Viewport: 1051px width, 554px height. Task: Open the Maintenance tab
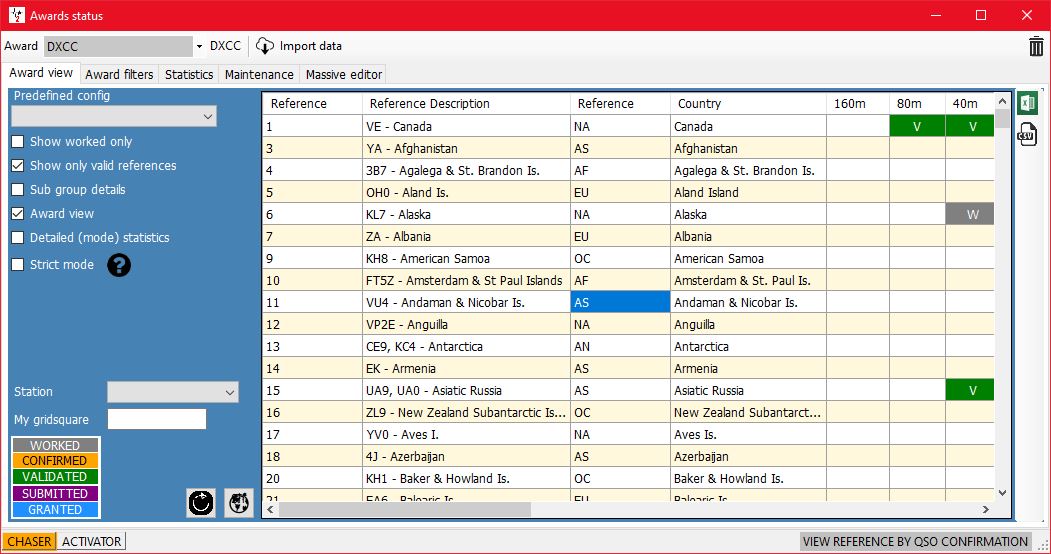coord(259,74)
